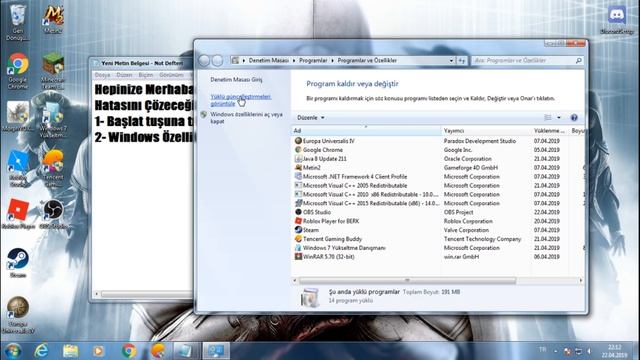640x360 pixels.
Task: Click the refresh button next to address bar
Action: [x=462, y=60]
